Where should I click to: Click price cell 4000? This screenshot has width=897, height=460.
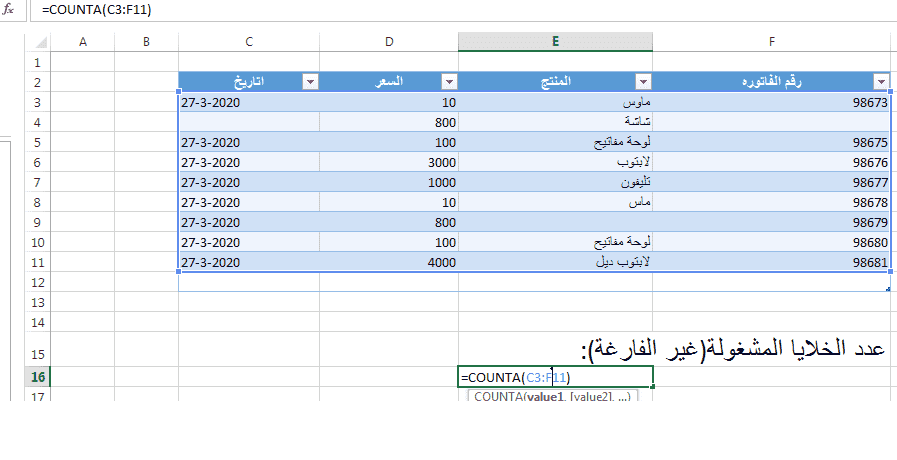pyautogui.click(x=389, y=263)
